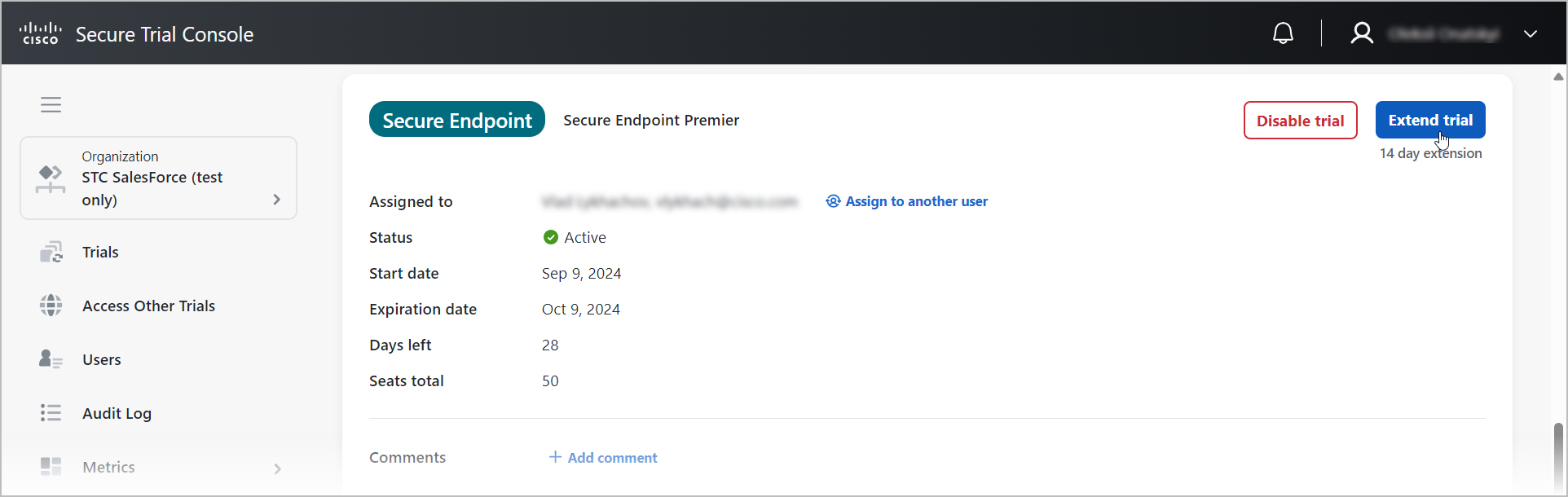
Task: Click Assign to another user link
Action: tap(906, 201)
